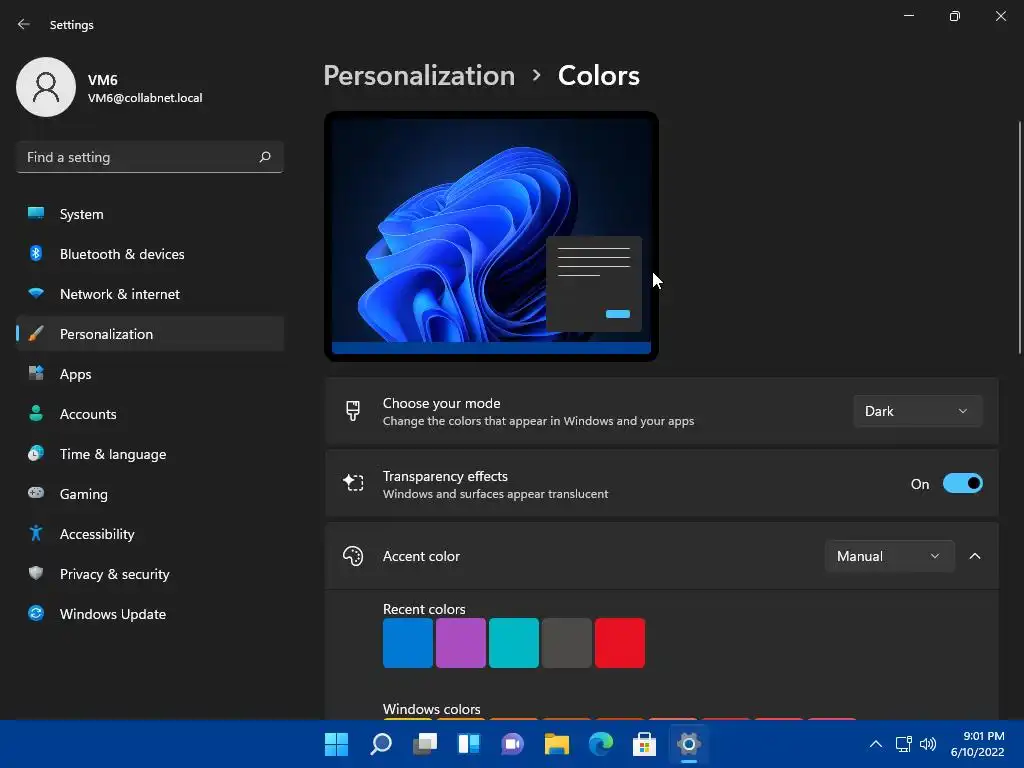Open Privacy & security category
Image resolution: width=1024 pixels, height=768 pixels.
(150, 574)
